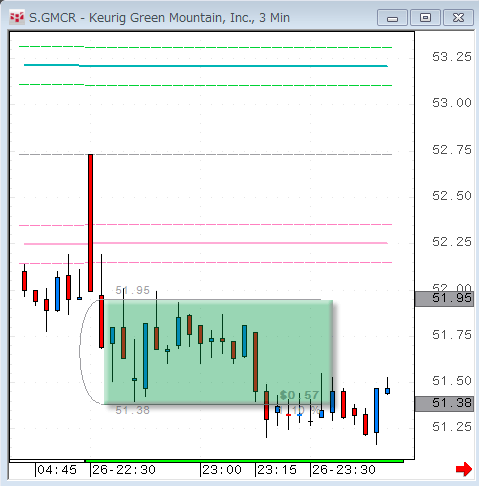Click the 52.50 price axis label
The image size is (479, 486).
(452, 196)
